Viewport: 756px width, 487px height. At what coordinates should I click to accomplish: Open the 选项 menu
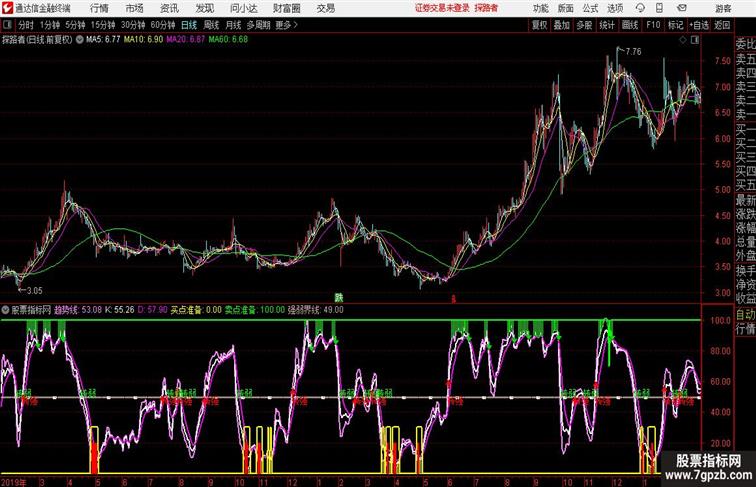615,8
